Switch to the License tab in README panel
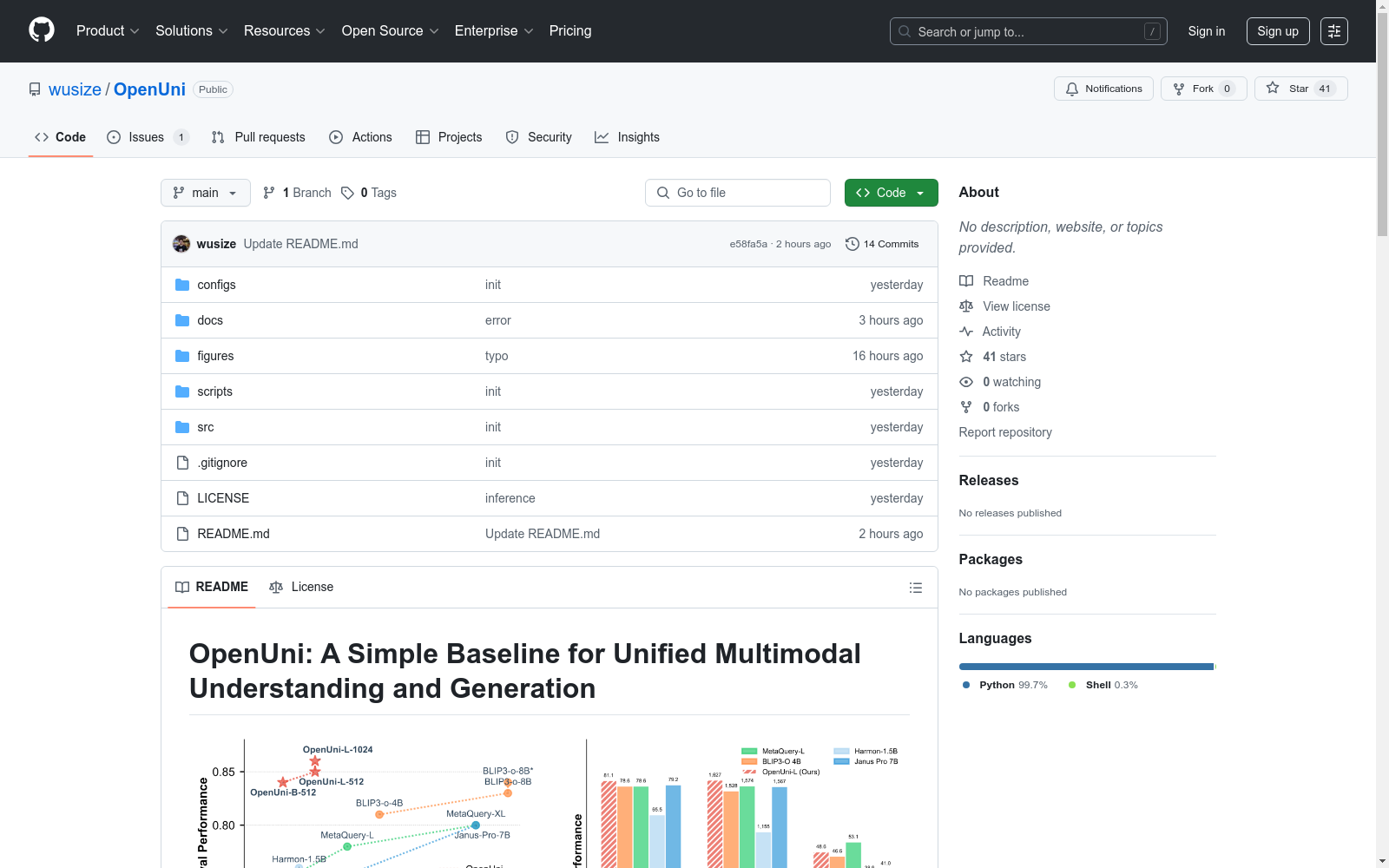The width and height of the screenshot is (1389, 868). [x=301, y=588]
